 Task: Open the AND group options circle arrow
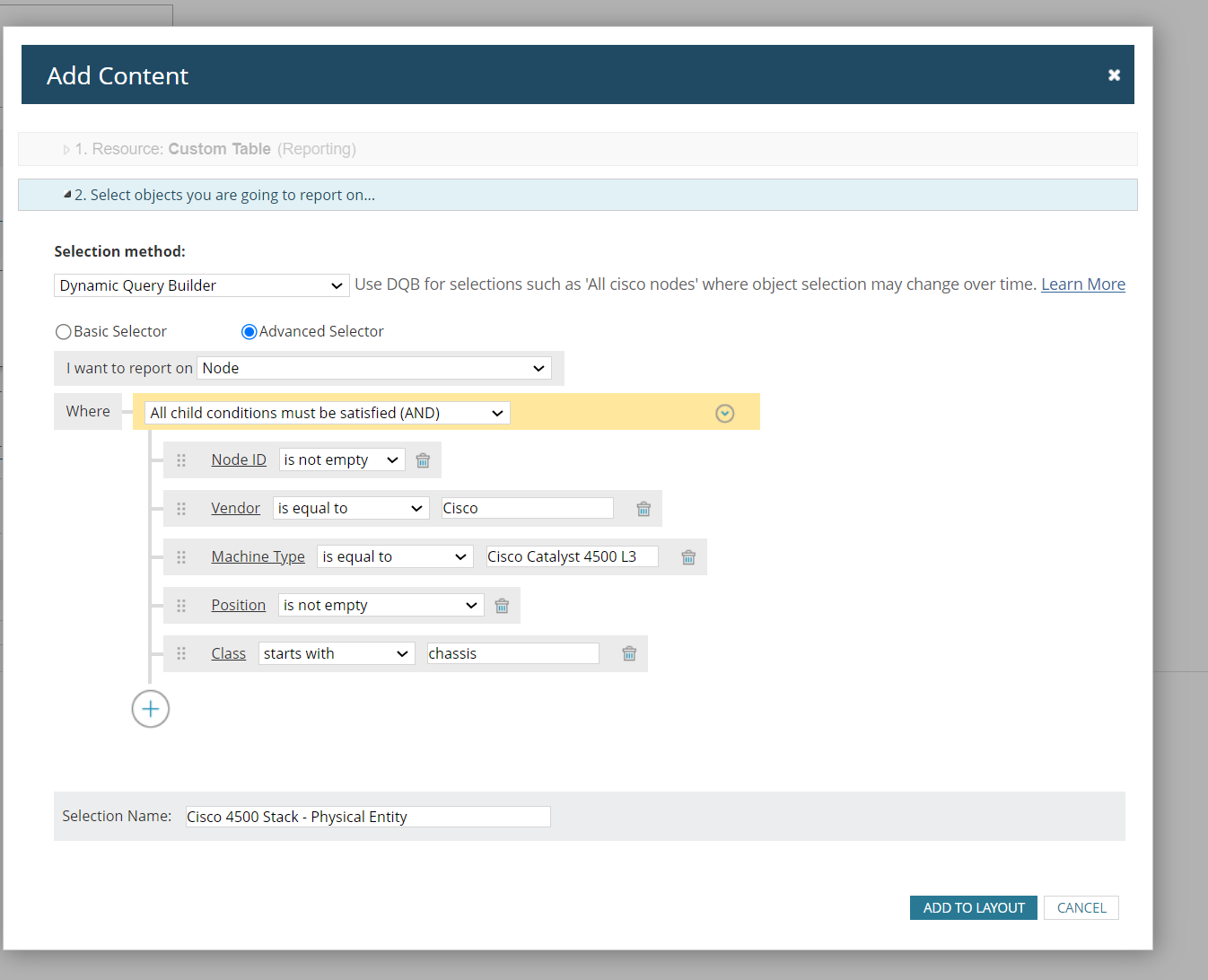click(725, 413)
